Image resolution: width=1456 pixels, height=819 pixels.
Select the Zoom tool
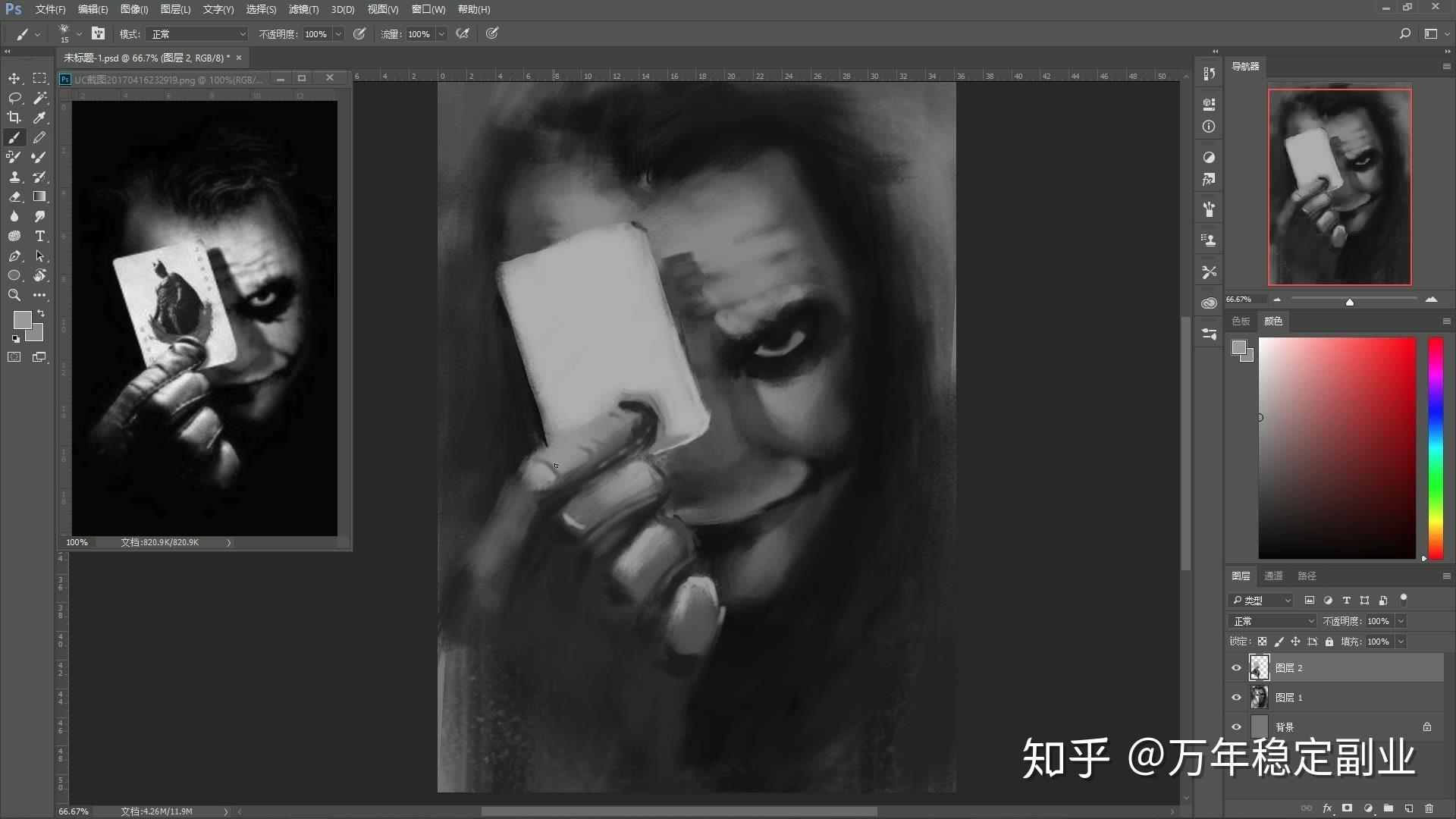[14, 295]
